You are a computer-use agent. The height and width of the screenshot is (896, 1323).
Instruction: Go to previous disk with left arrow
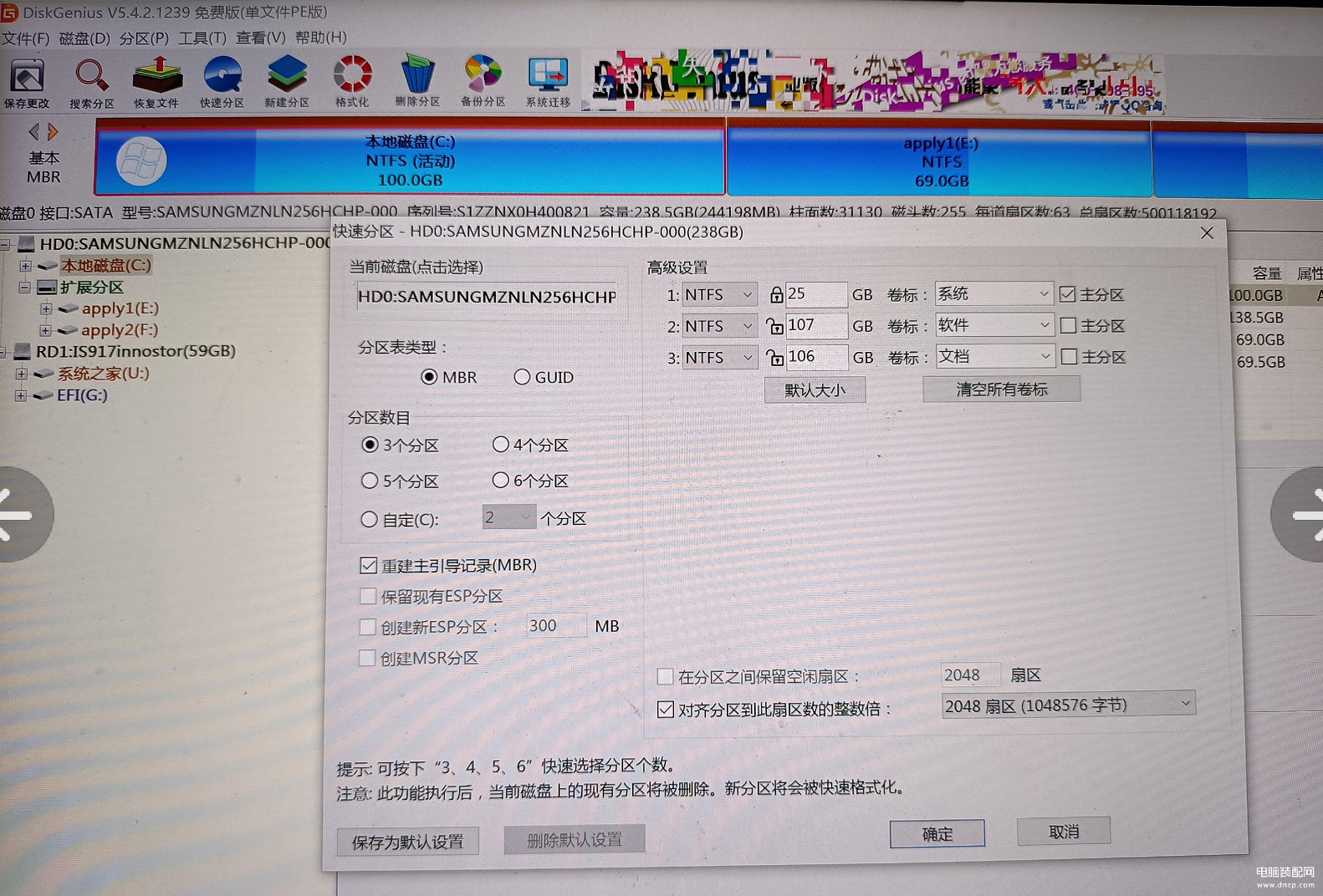coord(33,132)
